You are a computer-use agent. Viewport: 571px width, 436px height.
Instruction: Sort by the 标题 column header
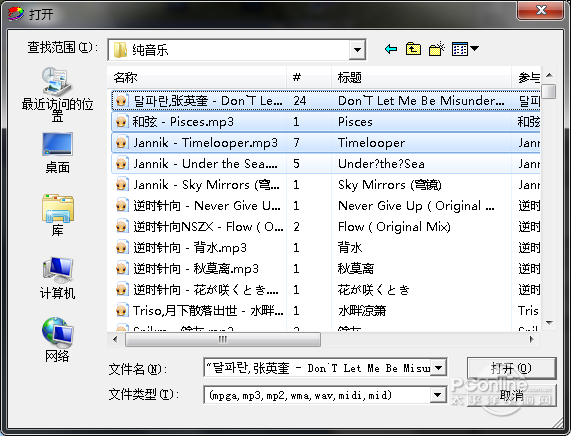[421, 77]
